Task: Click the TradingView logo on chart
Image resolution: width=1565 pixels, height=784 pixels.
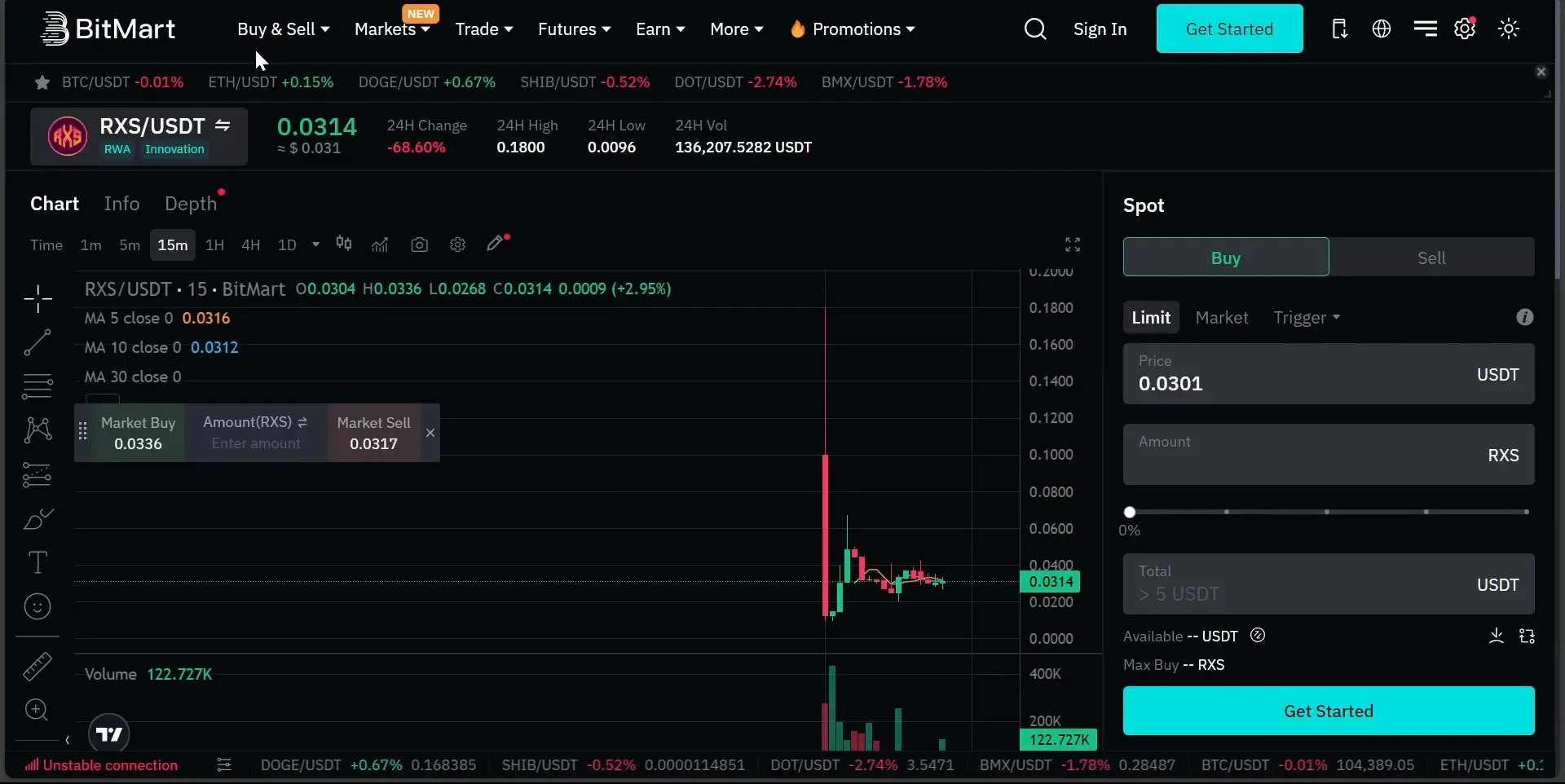Action: tap(108, 734)
